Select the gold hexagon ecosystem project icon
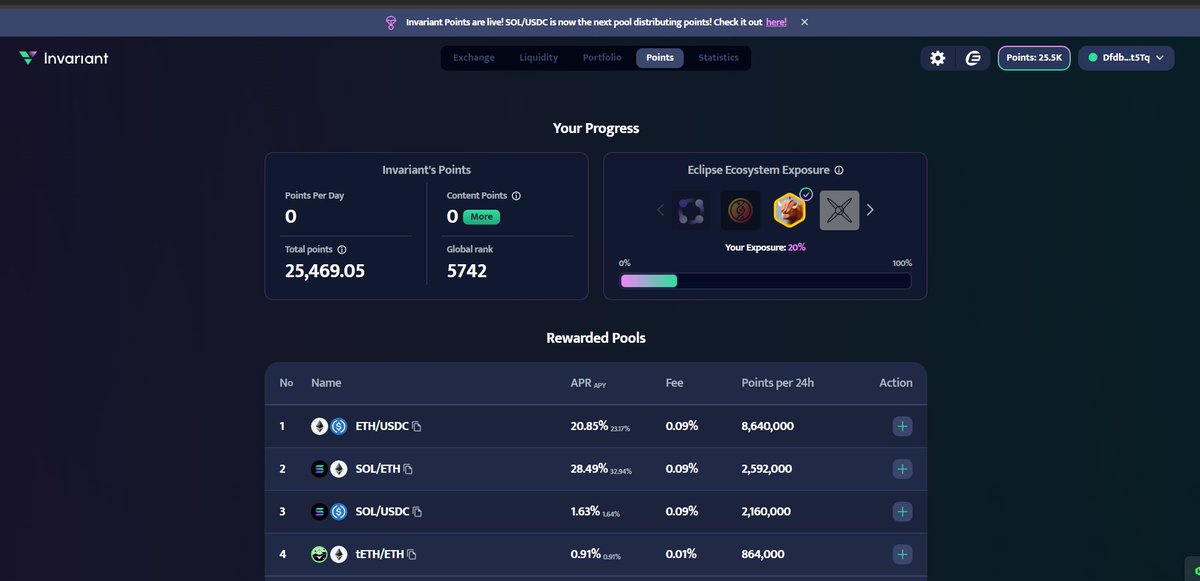 (790, 210)
